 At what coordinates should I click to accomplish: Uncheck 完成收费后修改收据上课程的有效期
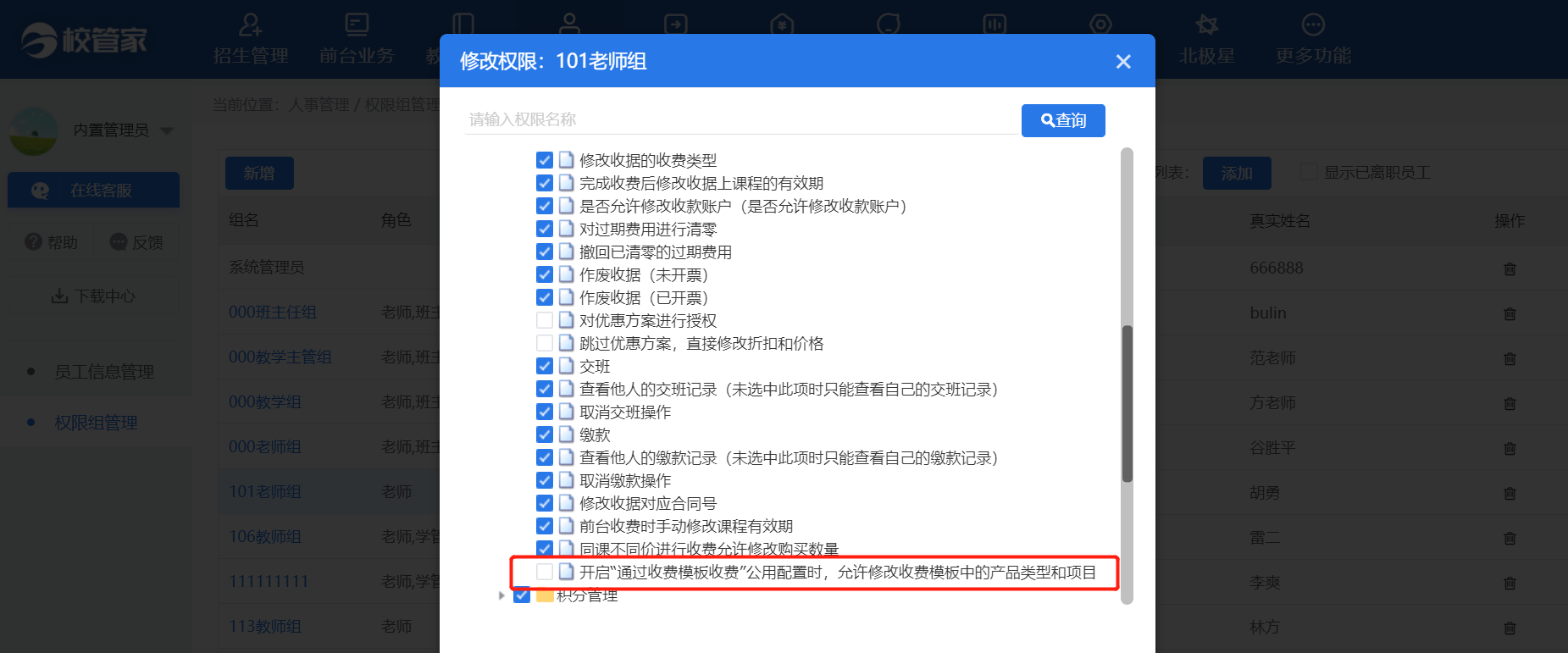(545, 183)
